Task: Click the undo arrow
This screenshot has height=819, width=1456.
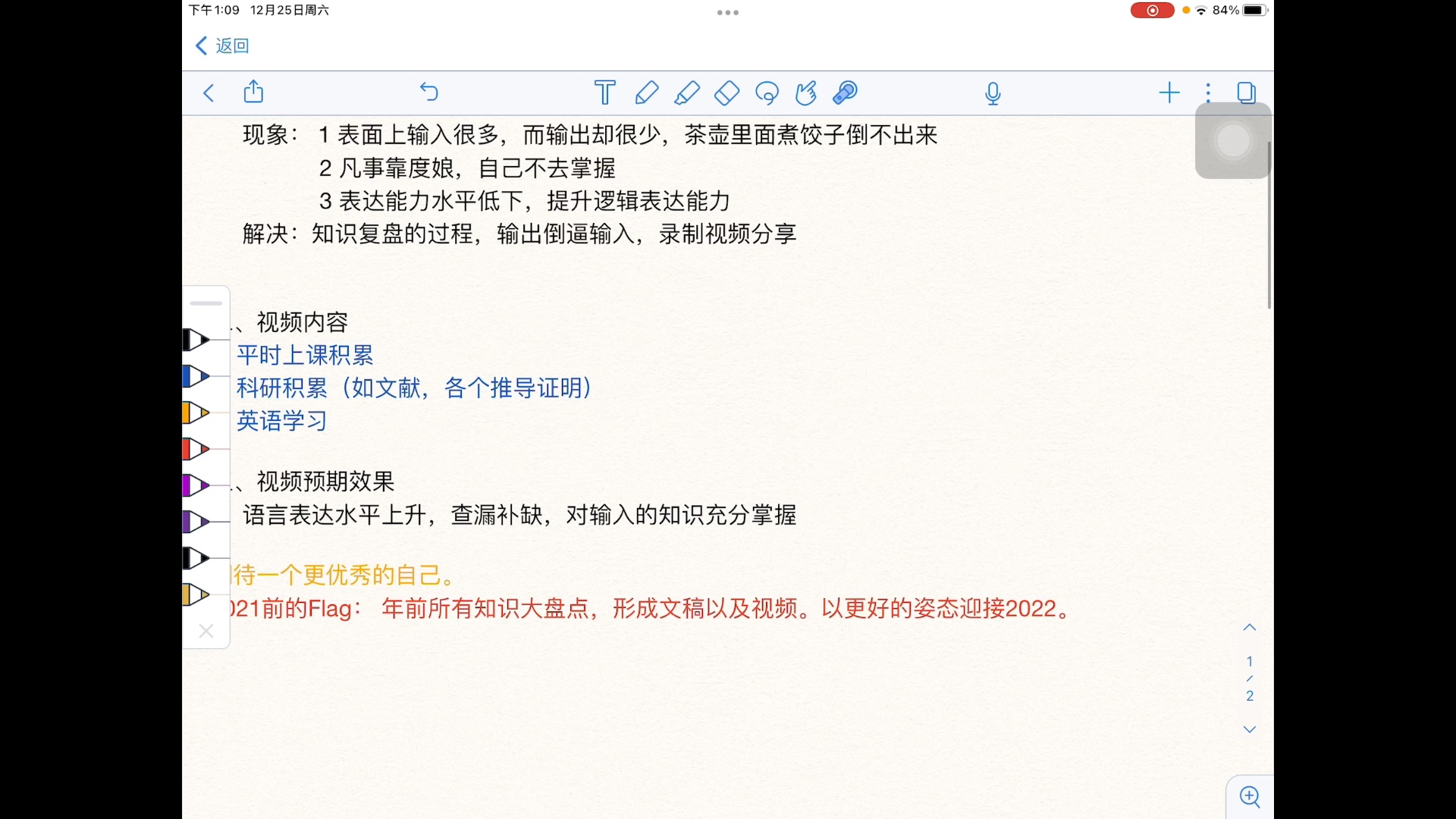Action: click(x=429, y=93)
